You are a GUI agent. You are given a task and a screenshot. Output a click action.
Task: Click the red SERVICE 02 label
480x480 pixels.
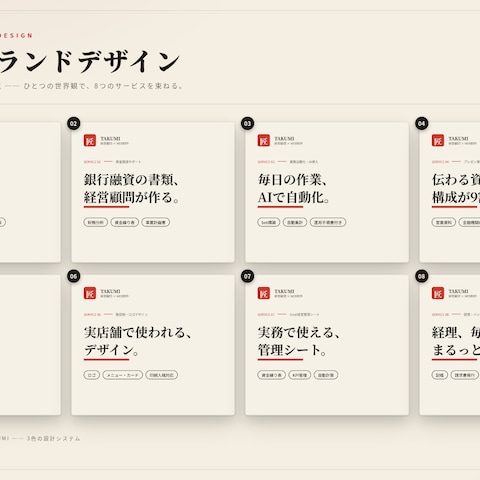point(92,162)
